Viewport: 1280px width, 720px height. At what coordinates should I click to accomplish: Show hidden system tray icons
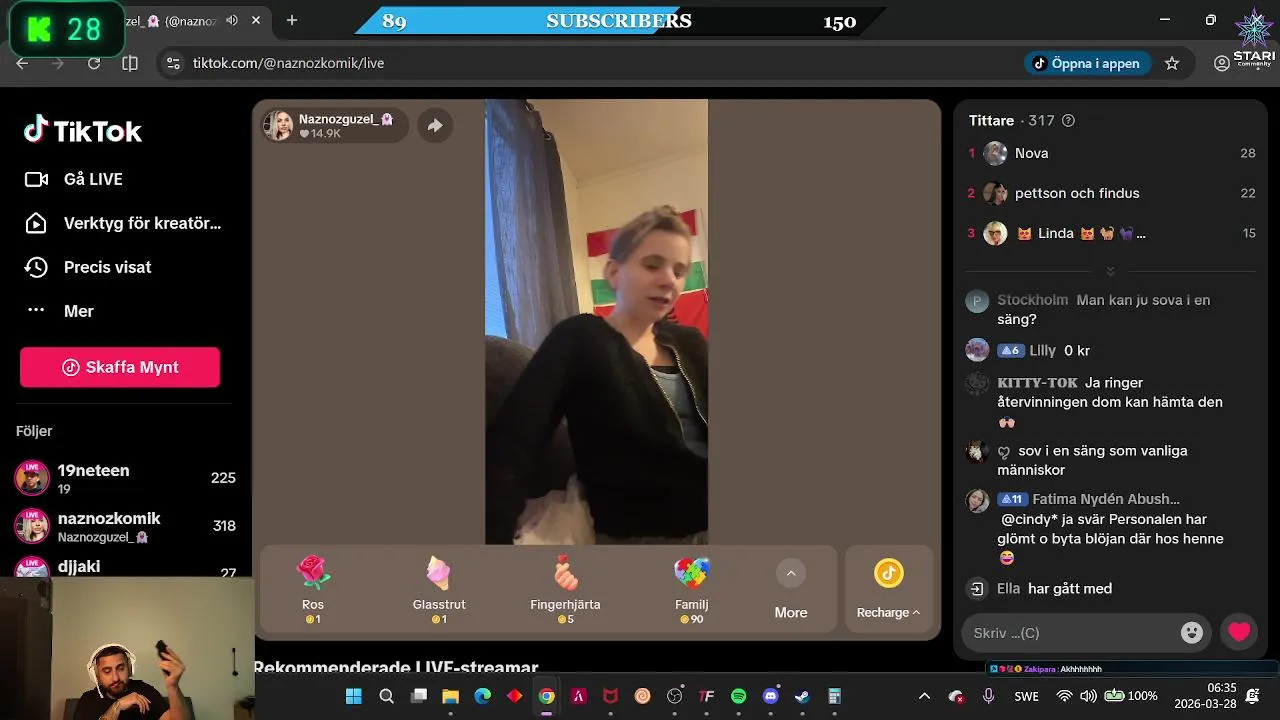click(x=924, y=696)
